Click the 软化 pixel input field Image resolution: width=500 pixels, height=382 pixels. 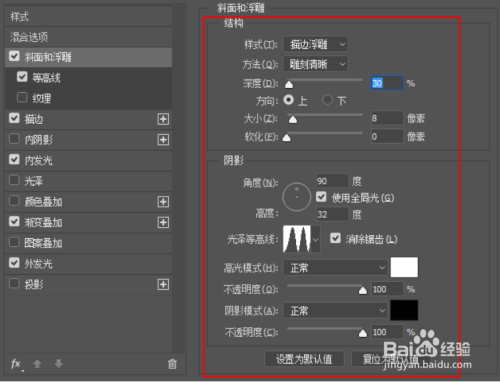point(387,136)
